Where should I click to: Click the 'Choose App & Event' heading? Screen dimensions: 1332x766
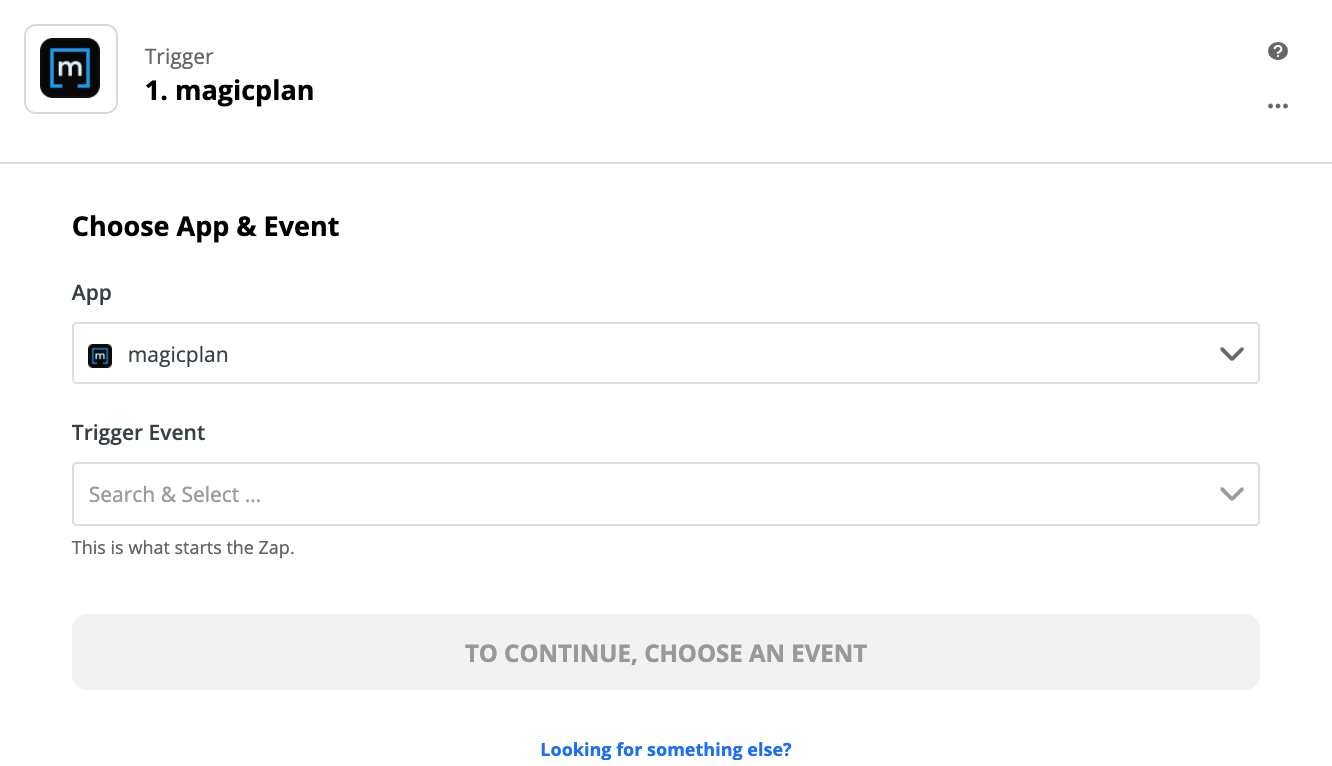(x=204, y=226)
